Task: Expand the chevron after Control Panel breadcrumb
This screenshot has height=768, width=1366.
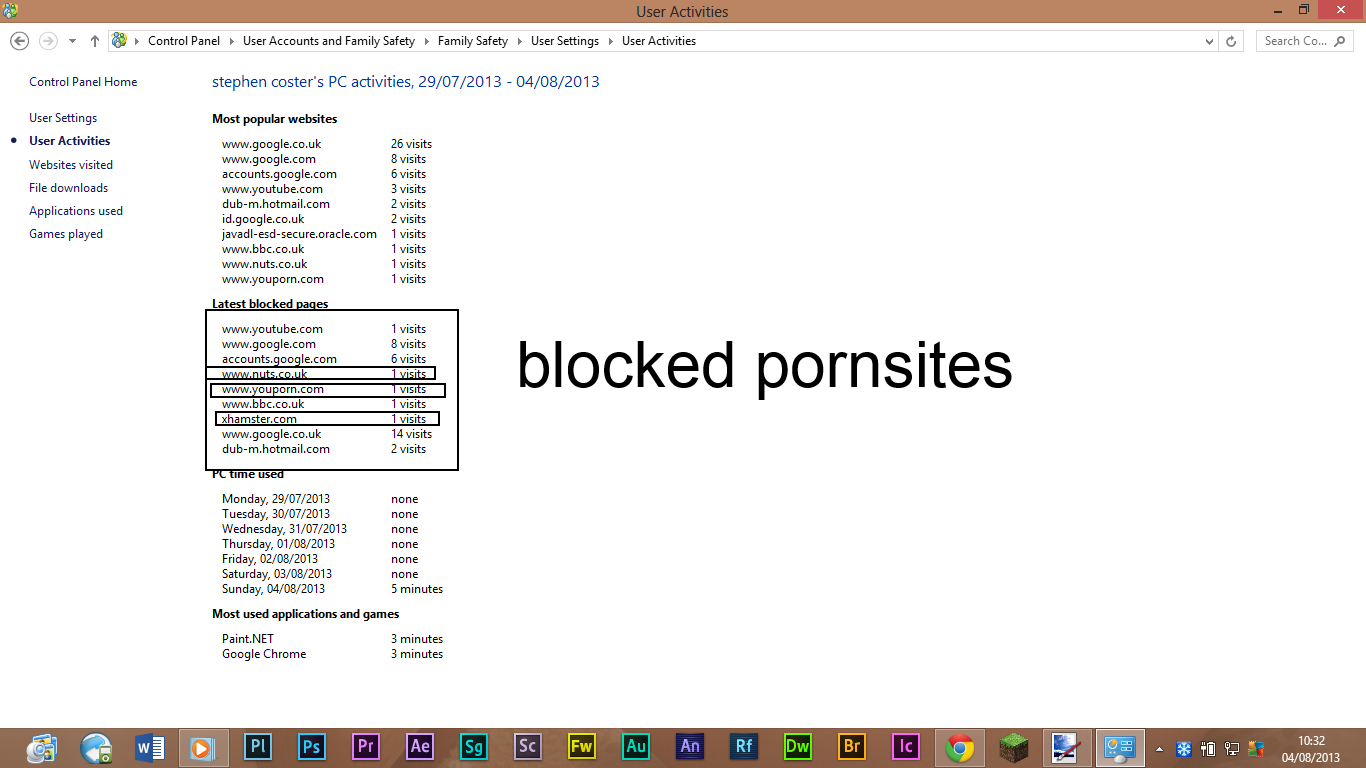Action: (x=232, y=41)
